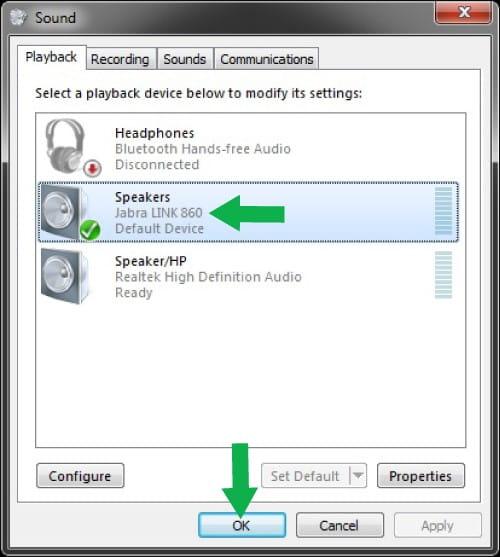The height and width of the screenshot is (557, 500).
Task: Switch to the Recording tab
Action: click(x=120, y=59)
